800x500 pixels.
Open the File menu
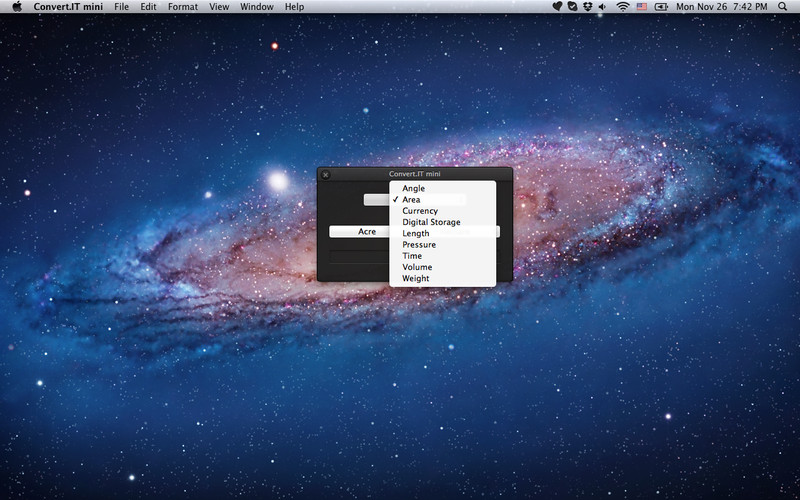pos(121,7)
